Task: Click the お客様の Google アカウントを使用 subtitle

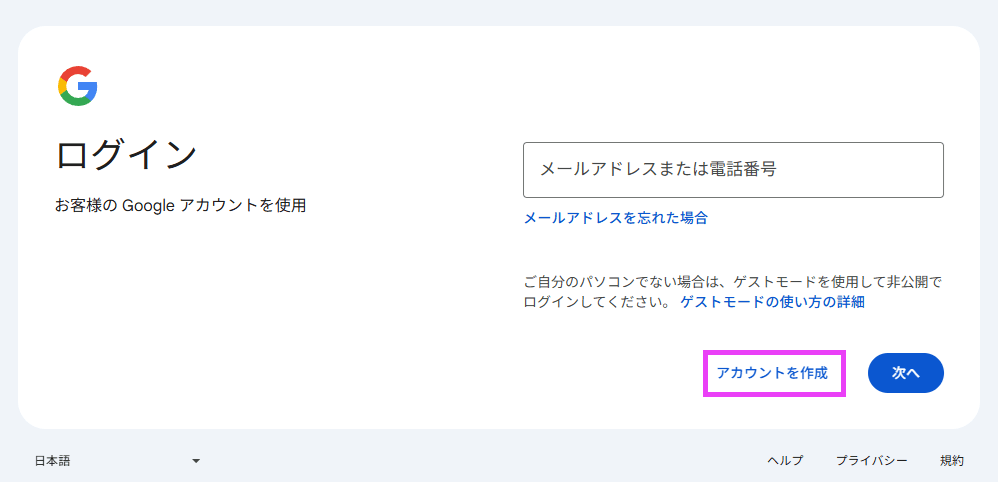Action: pyautogui.click(x=180, y=205)
